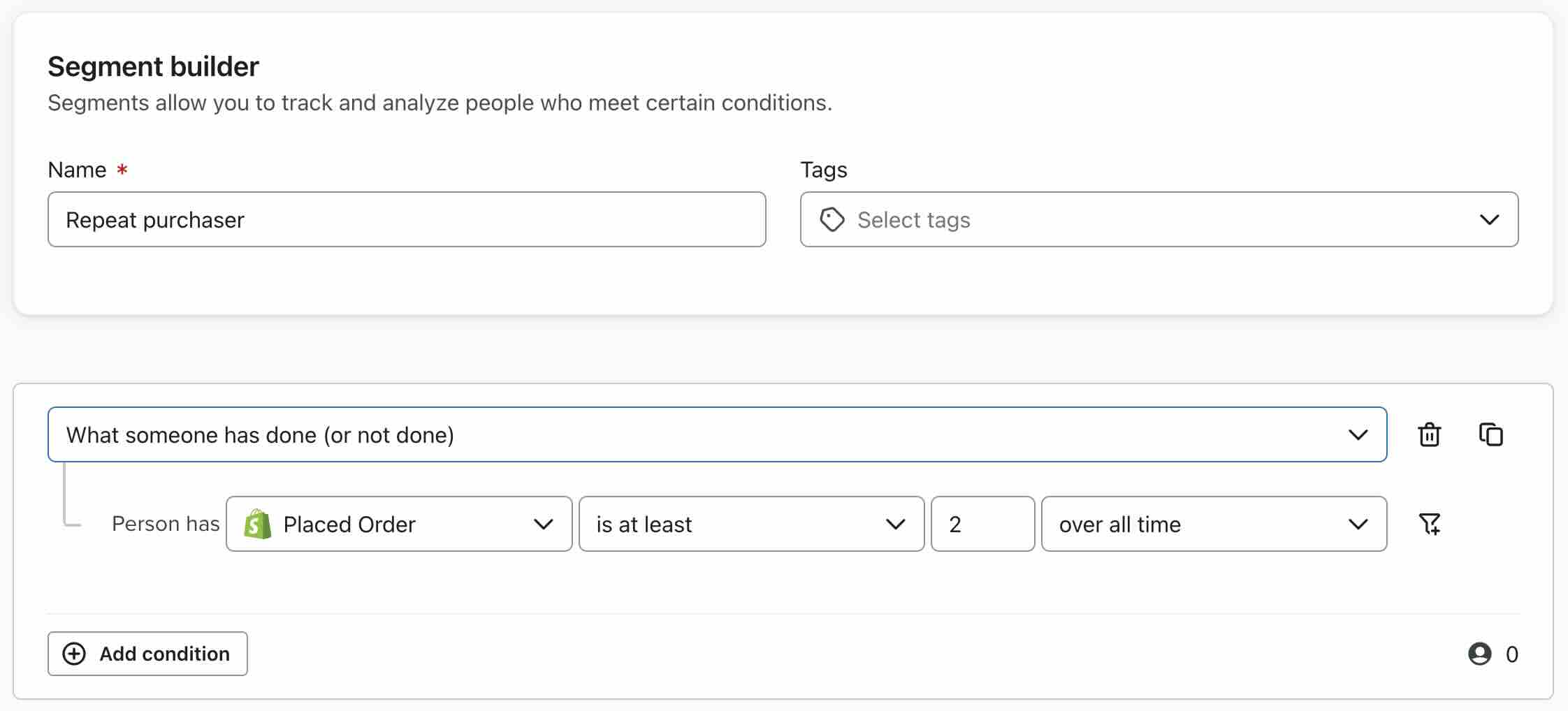Delete the condition with the trash icon

pos(1429,434)
